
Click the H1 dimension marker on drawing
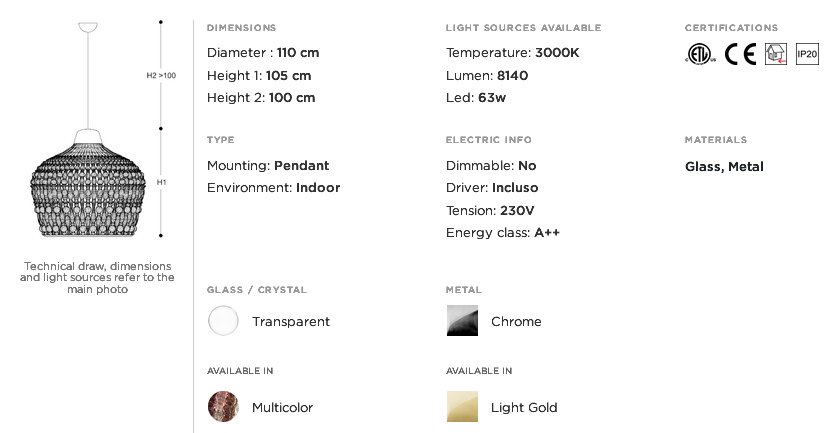pyautogui.click(x=161, y=182)
